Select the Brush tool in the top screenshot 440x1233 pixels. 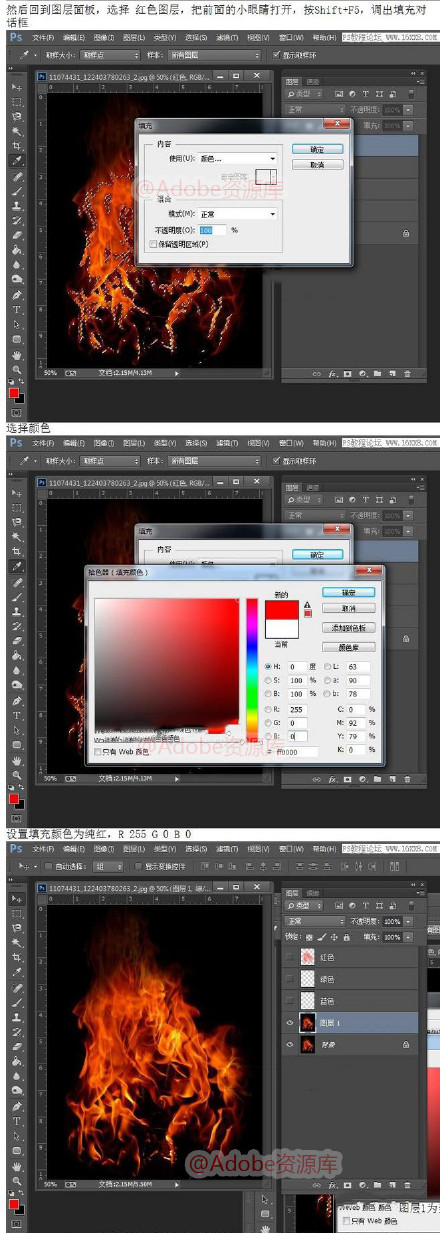[16, 191]
